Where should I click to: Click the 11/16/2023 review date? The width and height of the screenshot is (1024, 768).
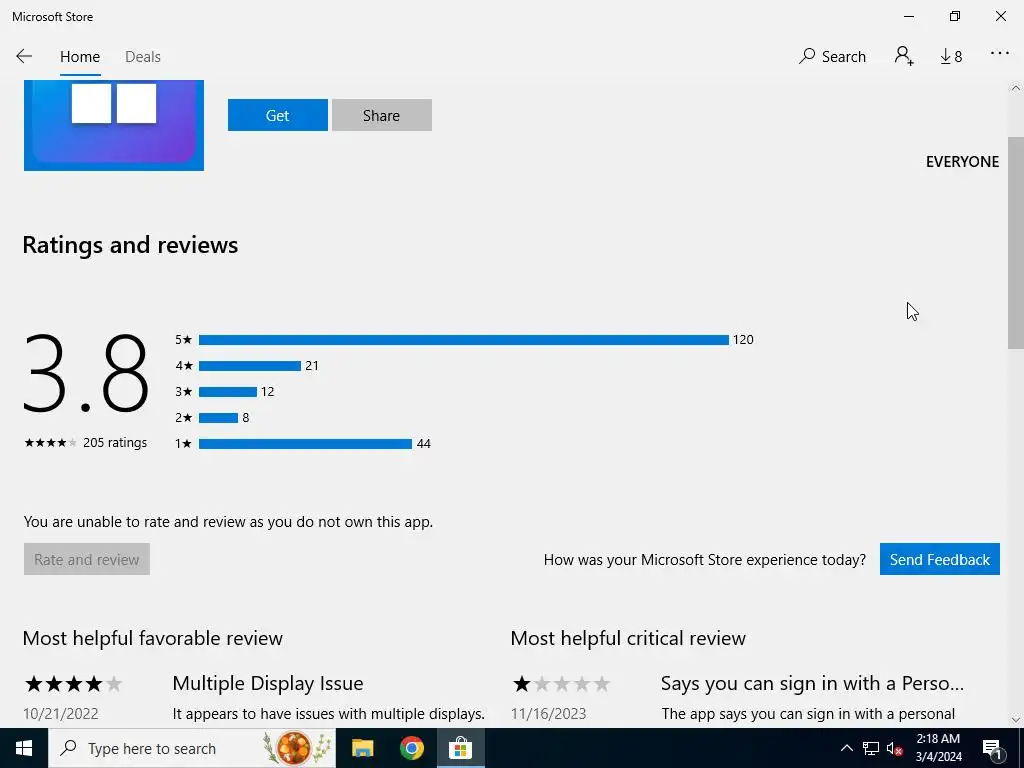pyautogui.click(x=549, y=714)
